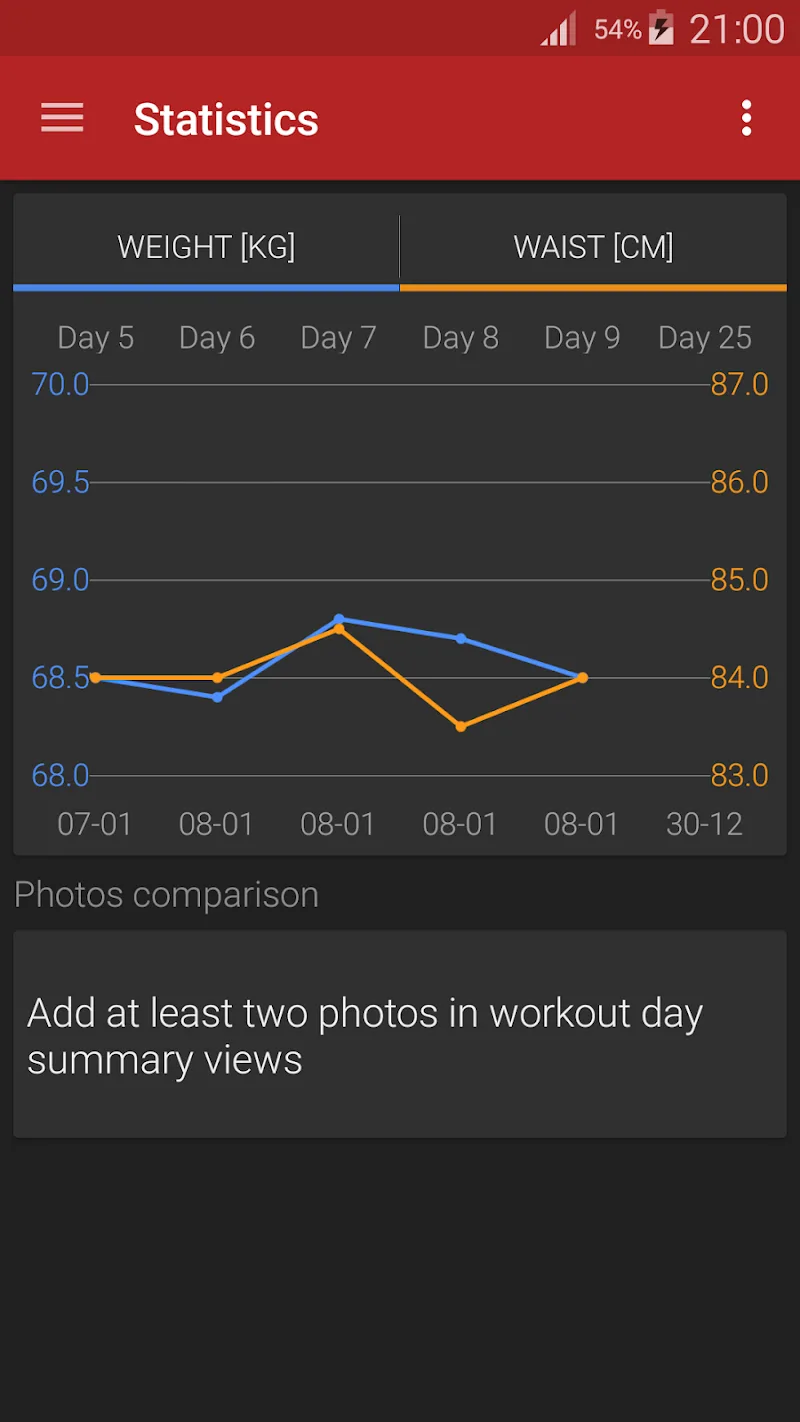Screen dimensions: 800x1422
Task: Tap the Add at least two photos card
Action: 400,1034
